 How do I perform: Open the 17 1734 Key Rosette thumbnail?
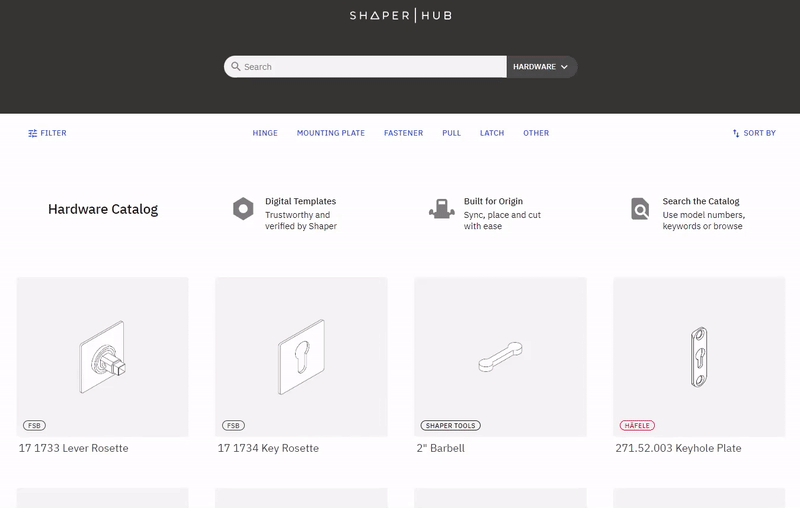click(302, 357)
